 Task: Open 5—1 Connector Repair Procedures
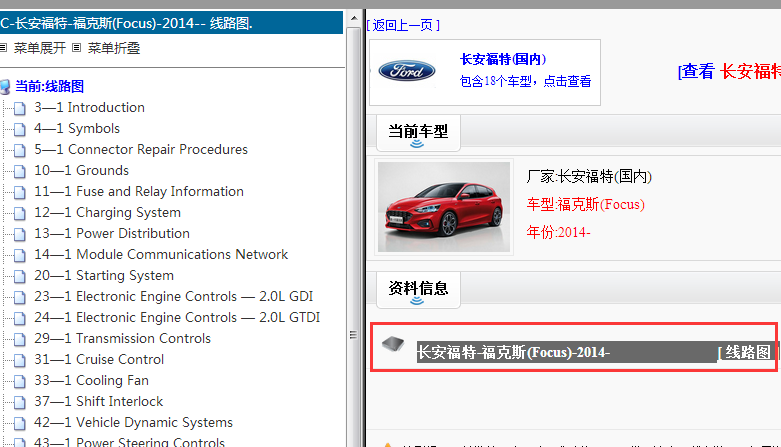pyautogui.click(x=140, y=149)
